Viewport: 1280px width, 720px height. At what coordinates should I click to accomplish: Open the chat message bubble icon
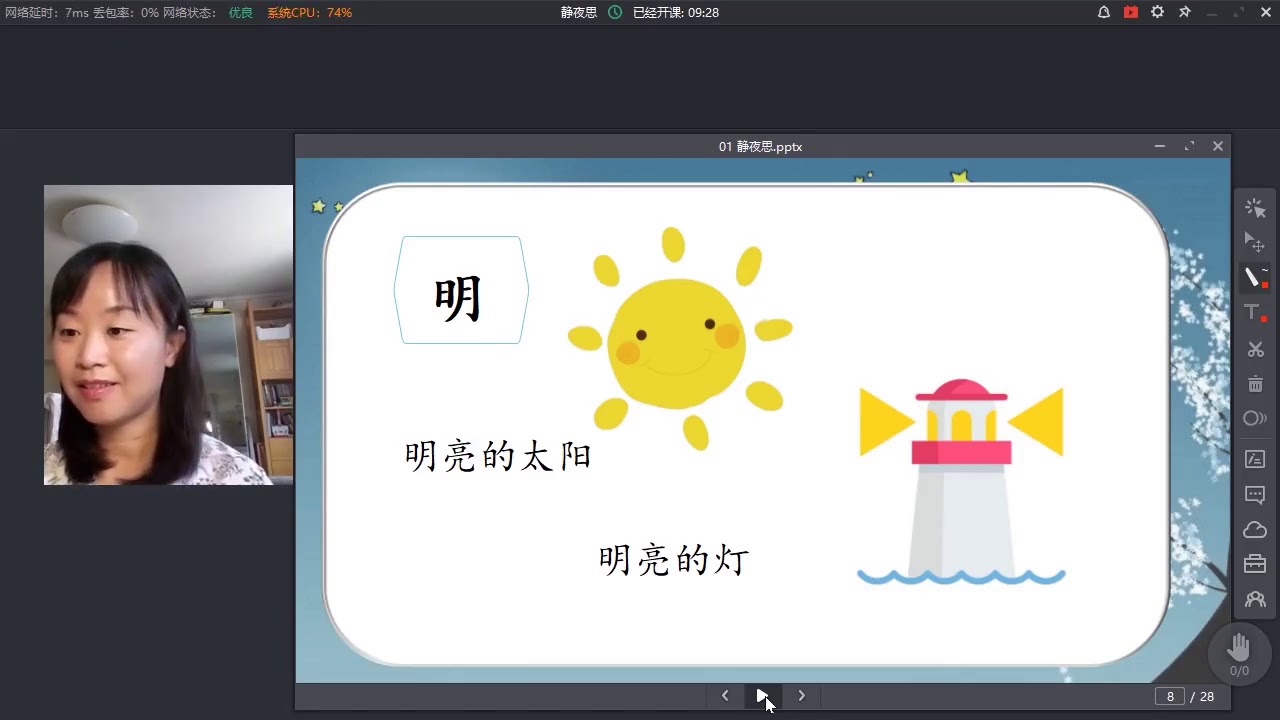point(1255,494)
